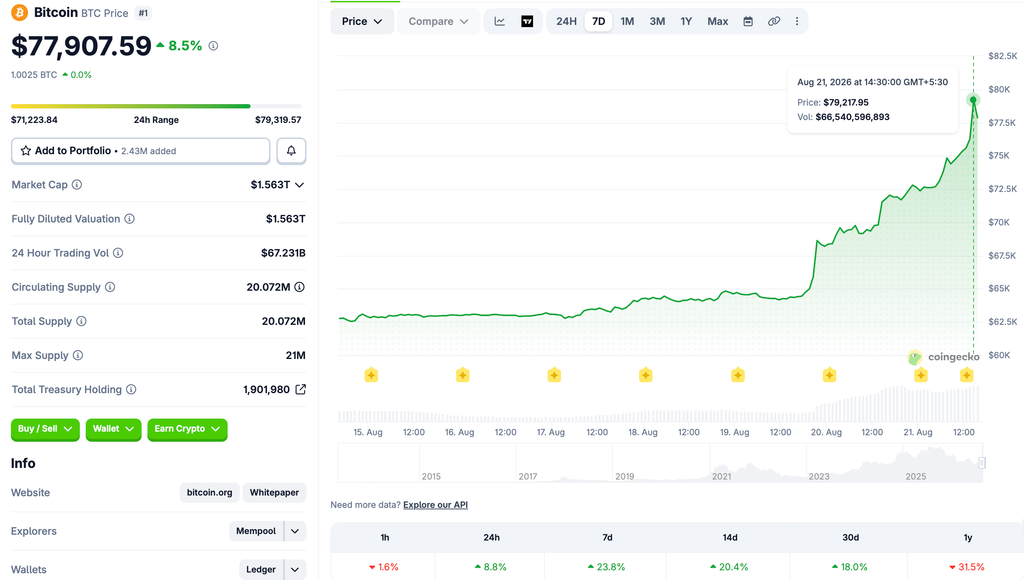Click Add to Portfolio button
This screenshot has height=580, width=1024.
[x=140, y=151]
